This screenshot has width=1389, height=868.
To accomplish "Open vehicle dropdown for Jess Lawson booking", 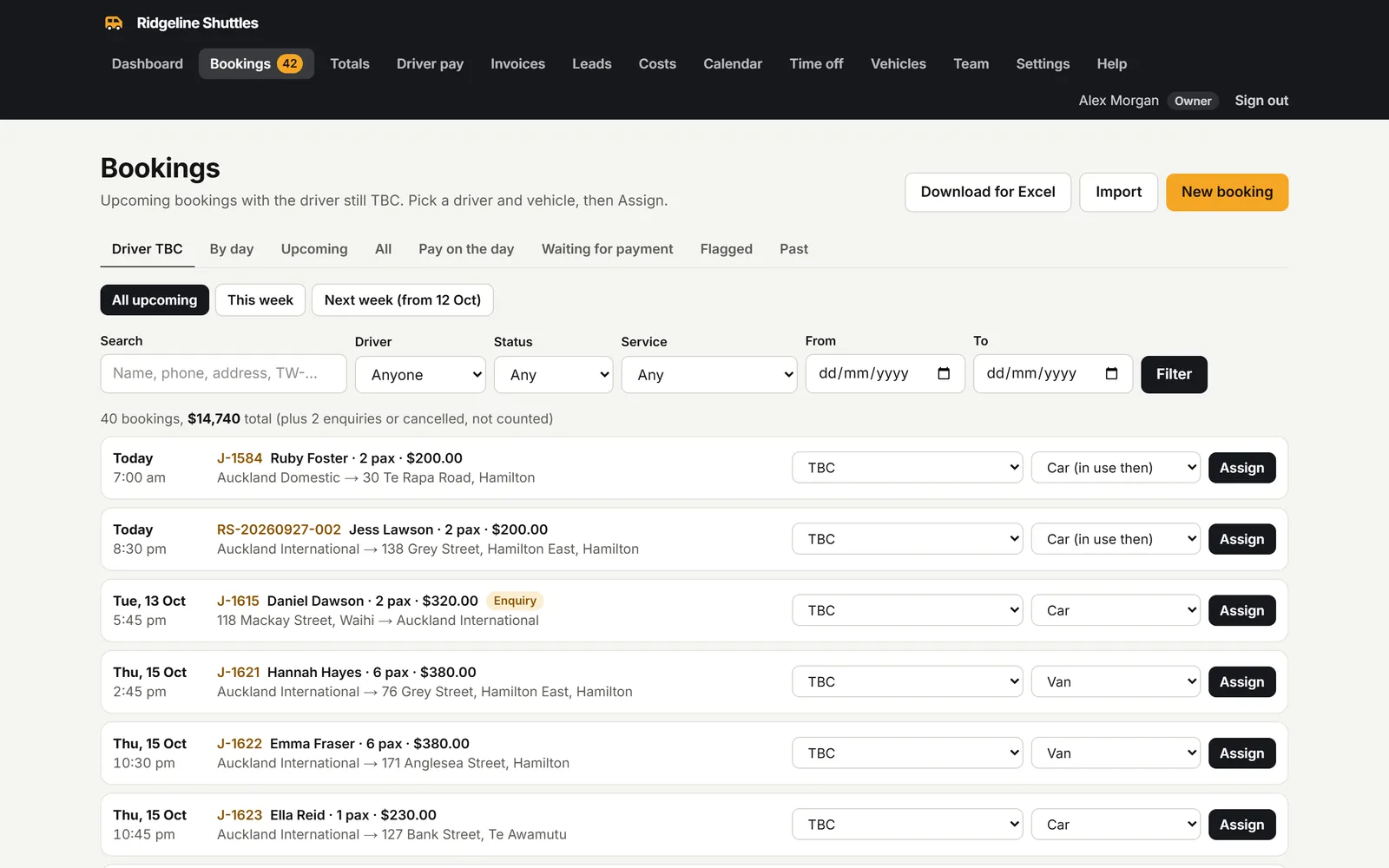I will click(1116, 539).
